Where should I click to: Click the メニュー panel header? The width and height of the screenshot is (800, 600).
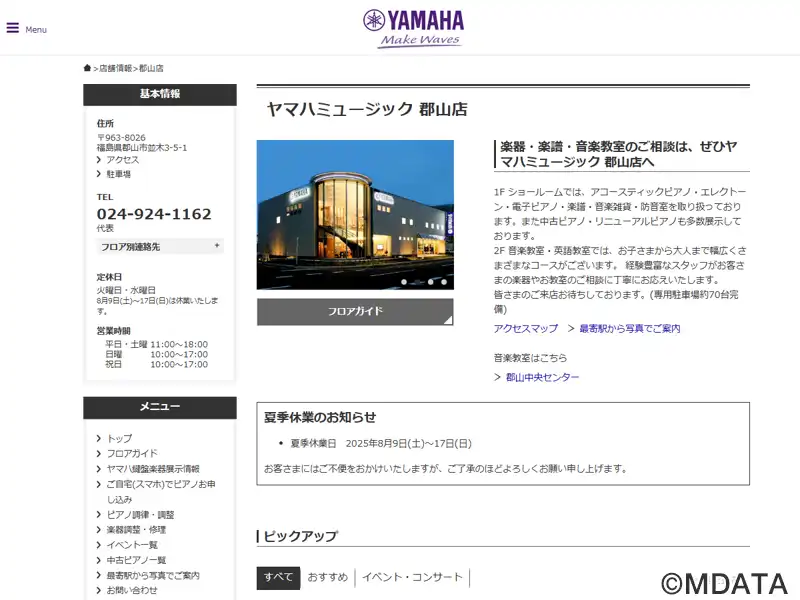pyautogui.click(x=160, y=407)
